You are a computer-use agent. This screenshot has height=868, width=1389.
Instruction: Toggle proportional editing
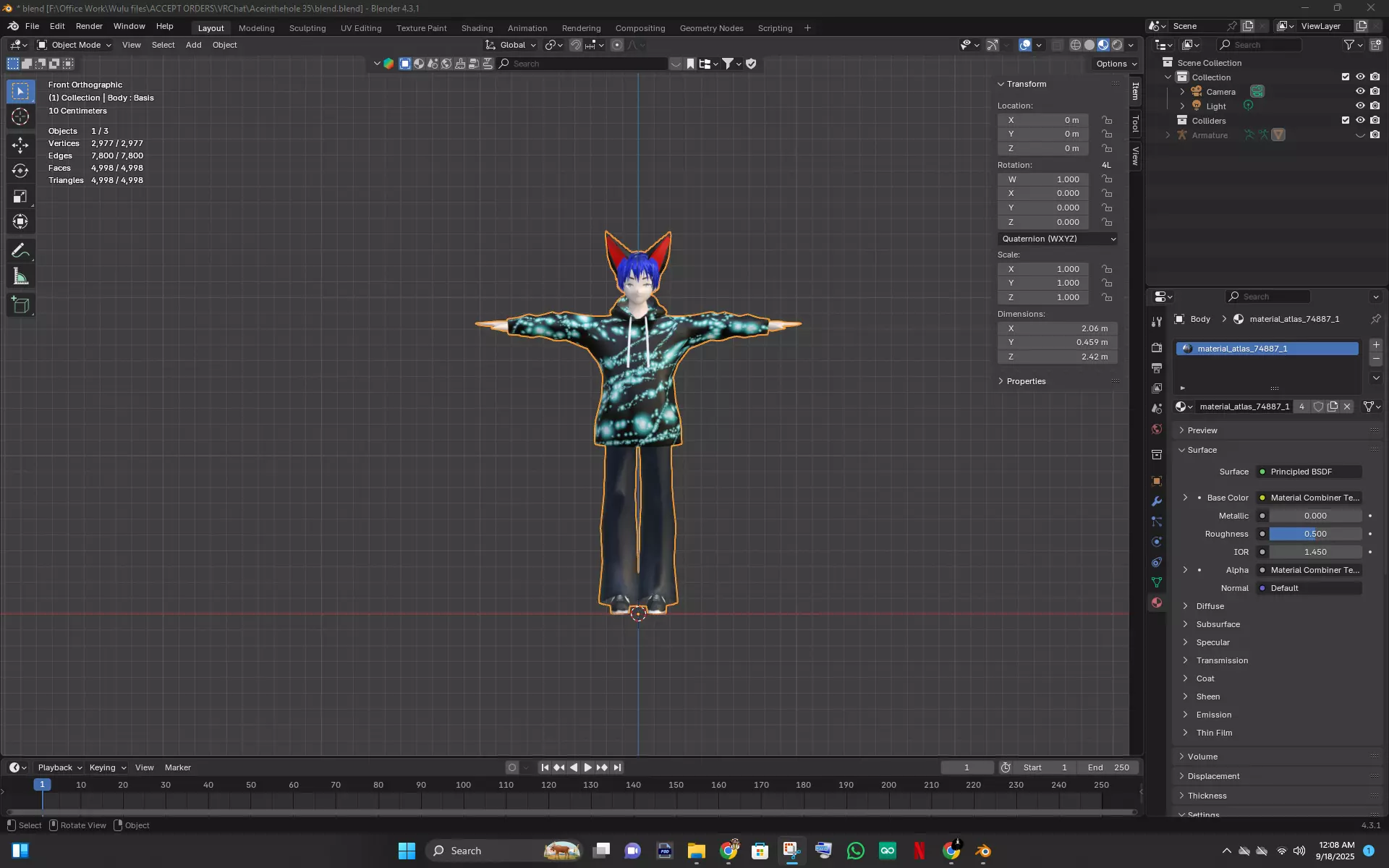pyautogui.click(x=617, y=45)
